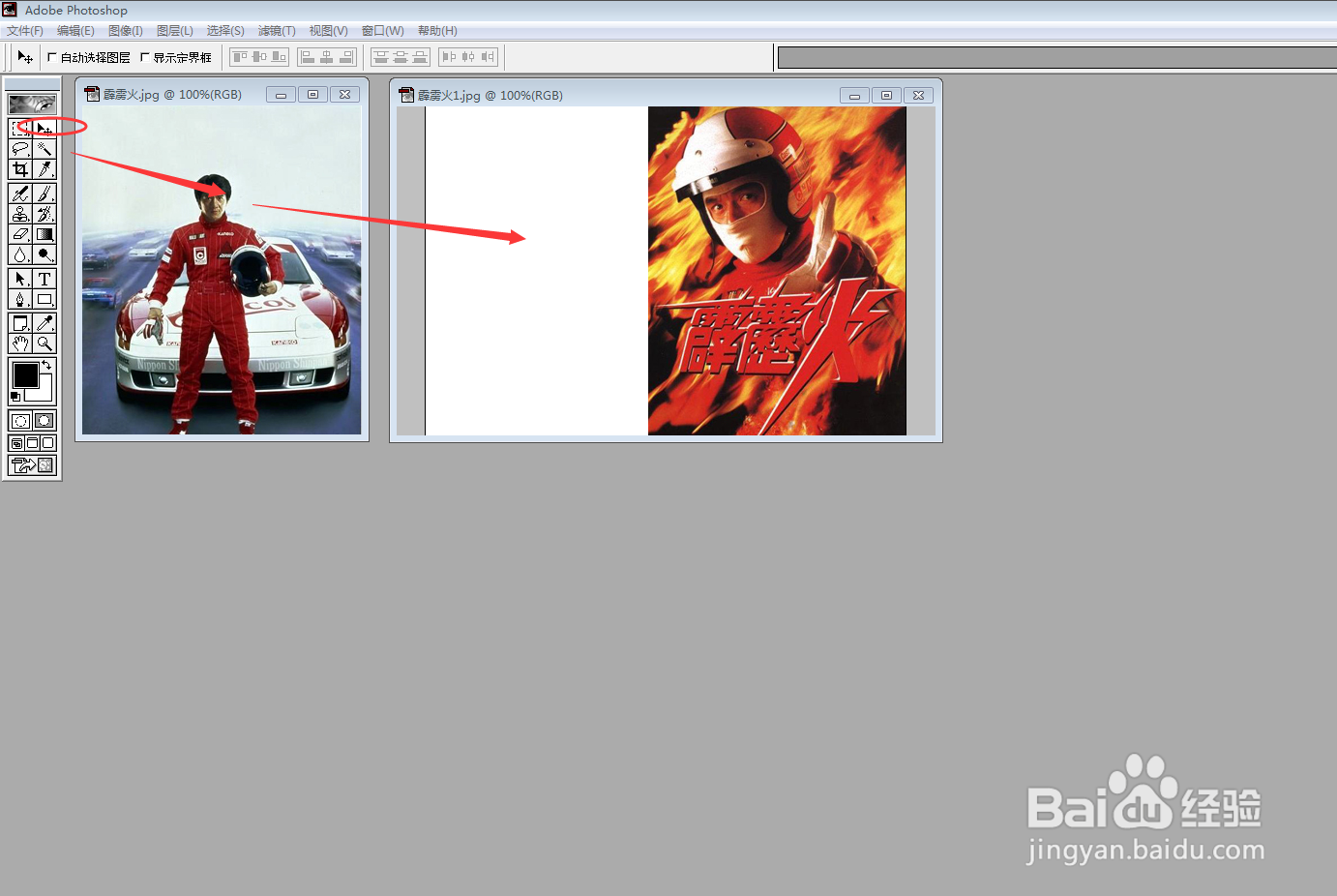Screen dimensions: 1337x896
Task: Open the 文件(F) menu
Action: click(25, 31)
